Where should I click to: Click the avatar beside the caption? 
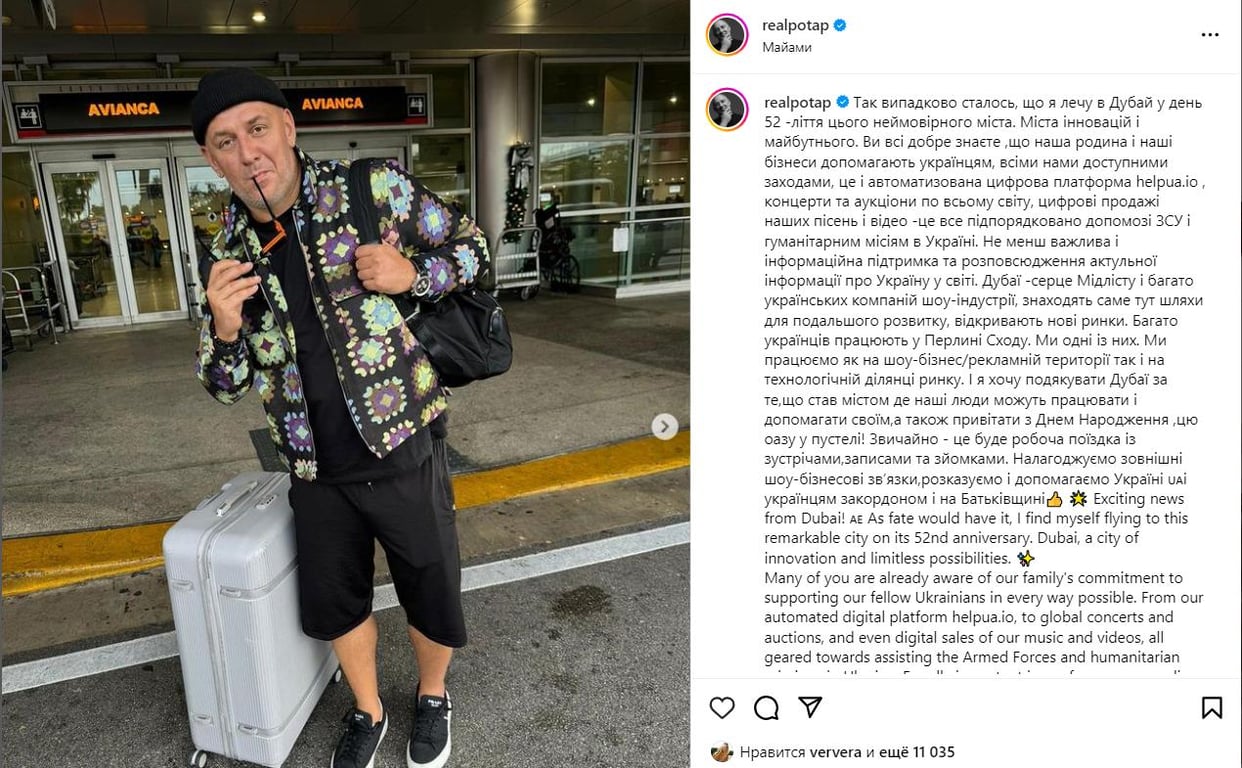[x=727, y=110]
